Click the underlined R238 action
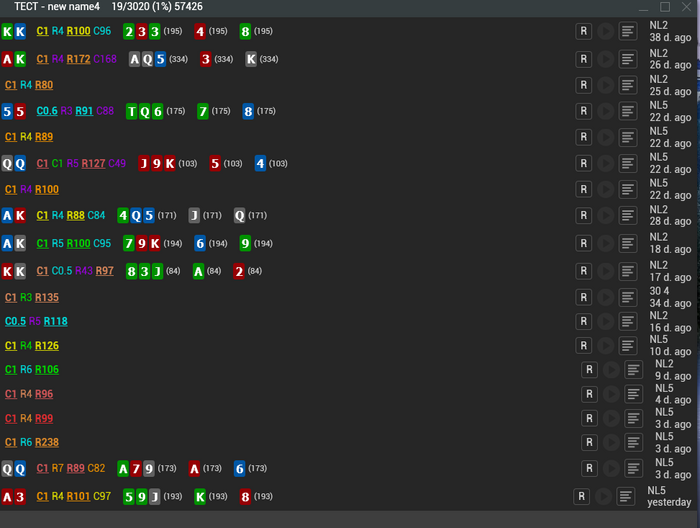Viewport: 700px width, 528px height. [47, 442]
